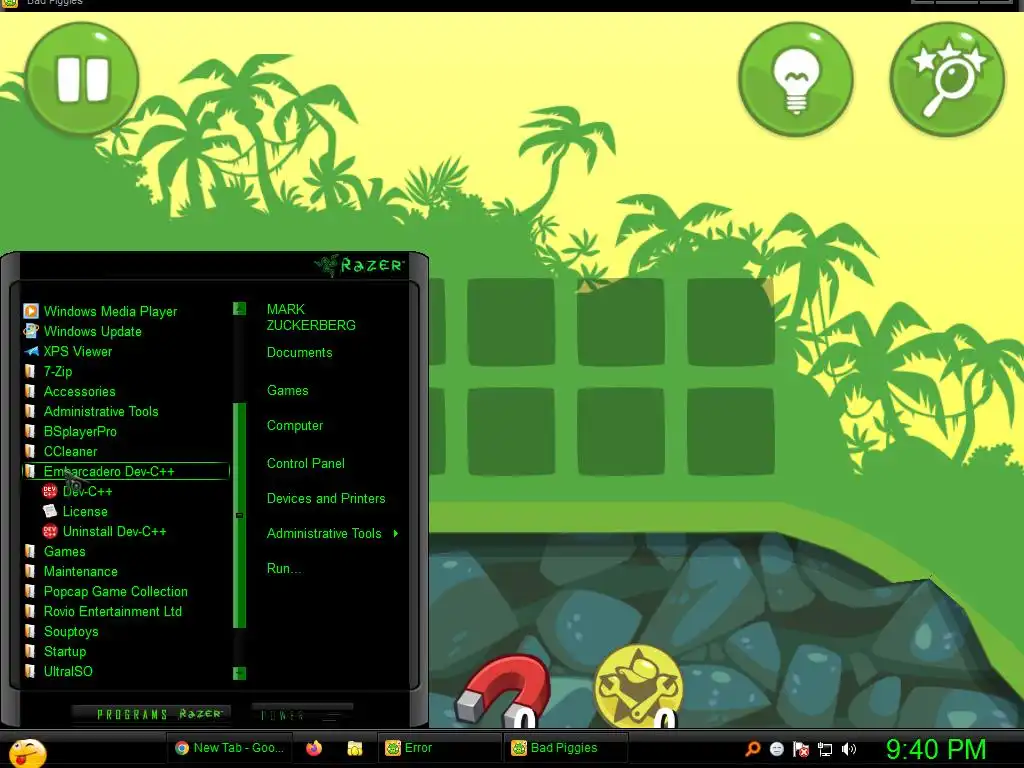The image size is (1024, 768).
Task: Expand the Maintenance folder
Action: pos(80,571)
